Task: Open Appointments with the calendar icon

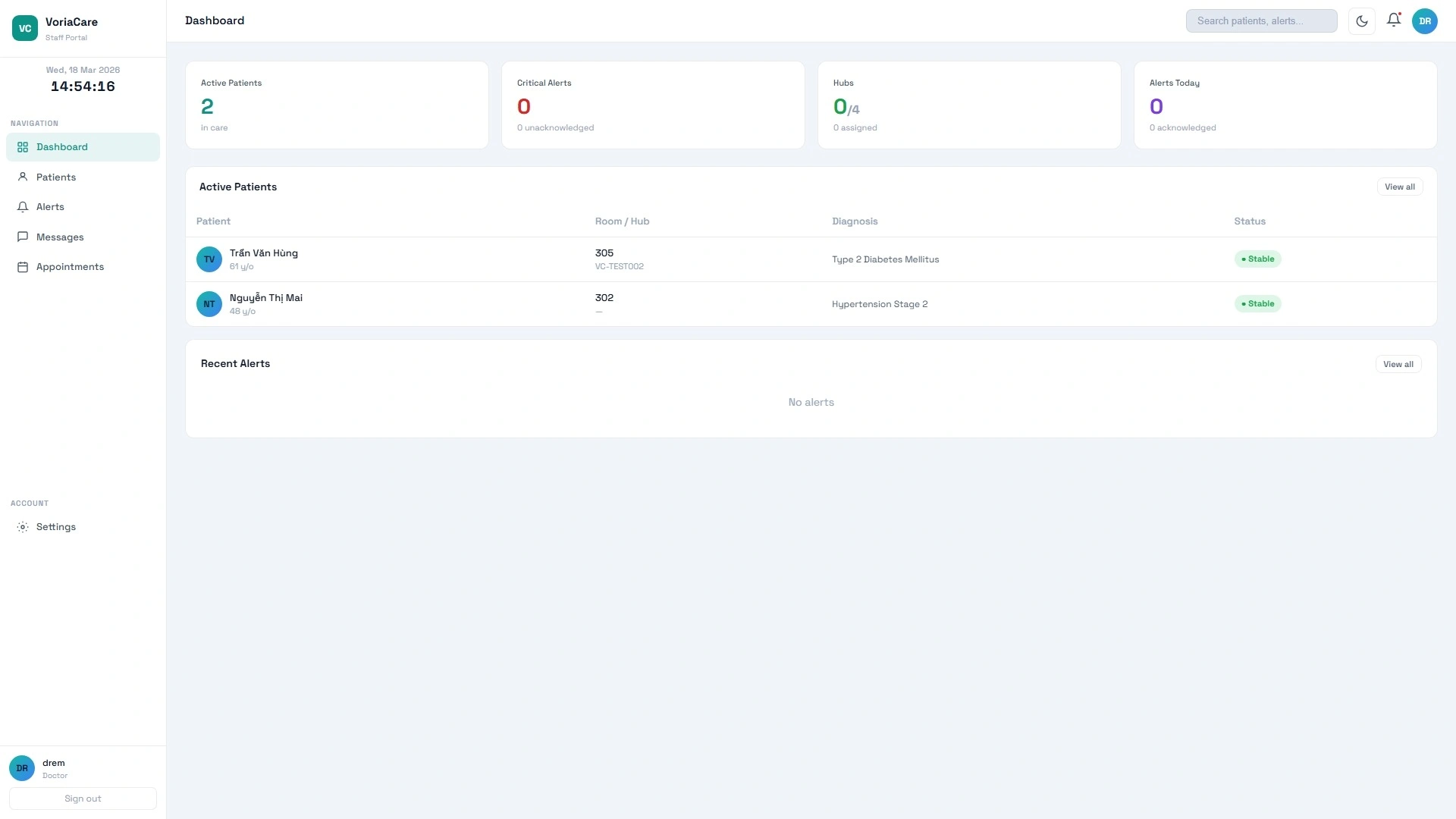Action: pyautogui.click(x=23, y=266)
